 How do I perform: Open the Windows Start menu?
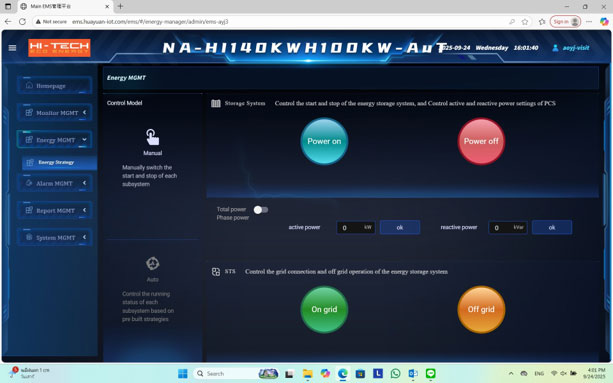pyautogui.click(x=183, y=374)
